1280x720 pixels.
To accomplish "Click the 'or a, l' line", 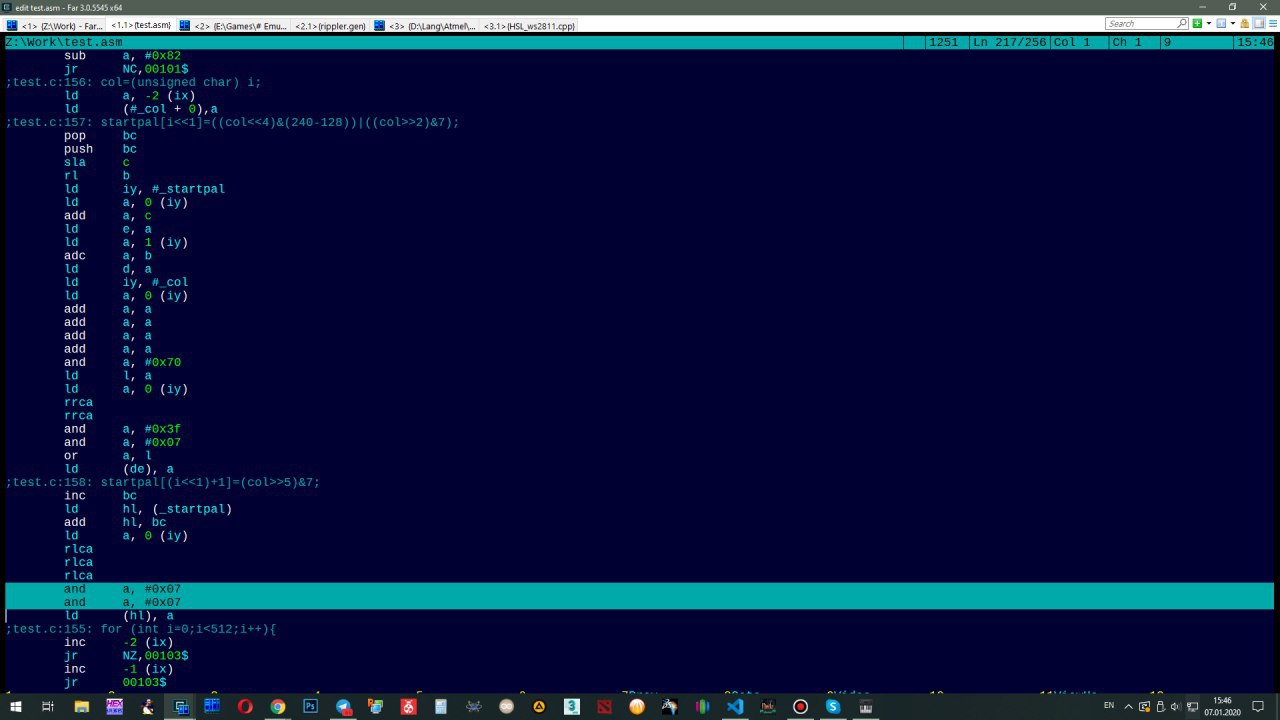I will point(108,456).
